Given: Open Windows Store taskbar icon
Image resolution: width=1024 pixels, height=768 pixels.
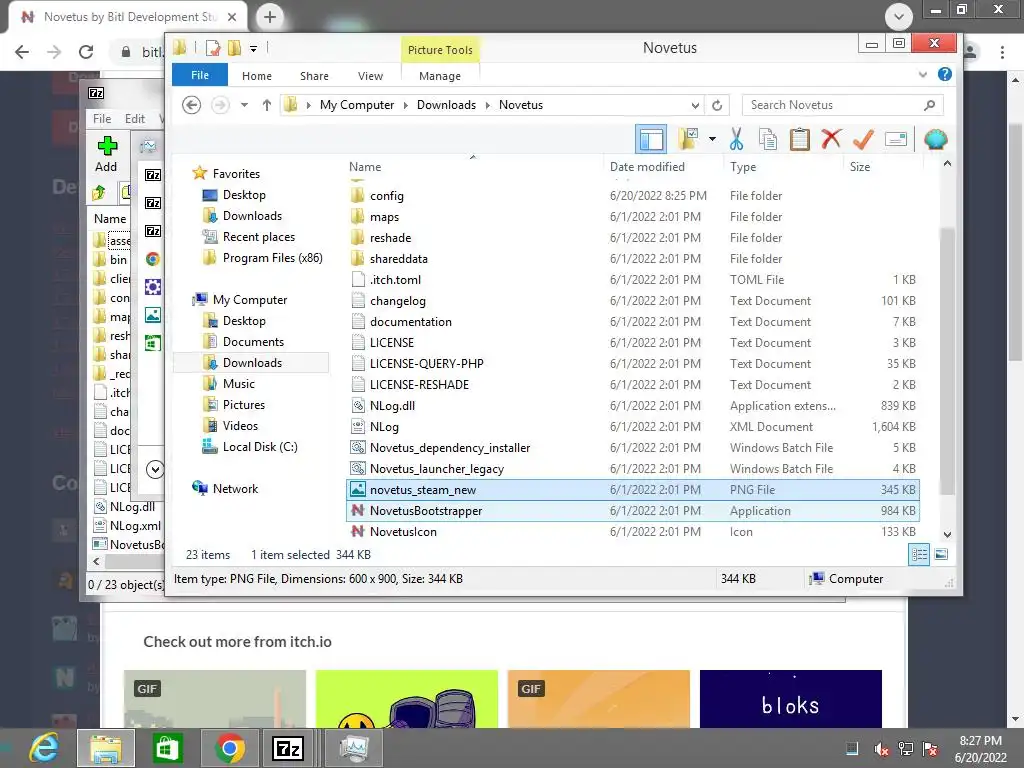Looking at the screenshot, I should 167,748.
